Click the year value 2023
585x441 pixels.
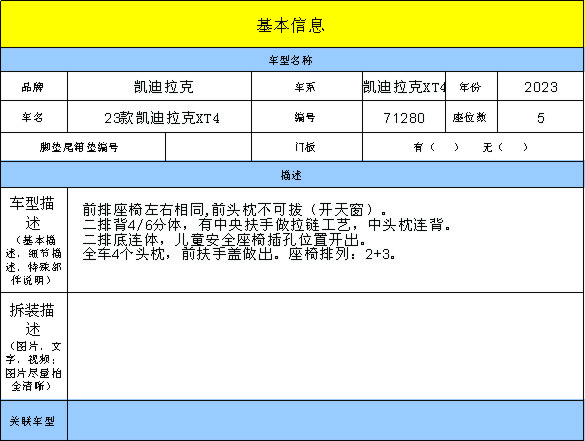click(x=541, y=87)
